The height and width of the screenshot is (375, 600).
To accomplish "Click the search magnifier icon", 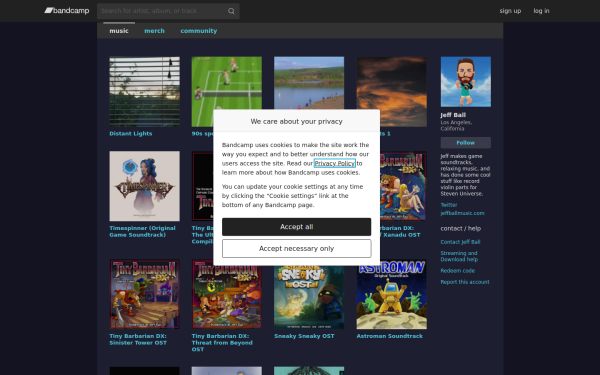I will (x=231, y=11).
